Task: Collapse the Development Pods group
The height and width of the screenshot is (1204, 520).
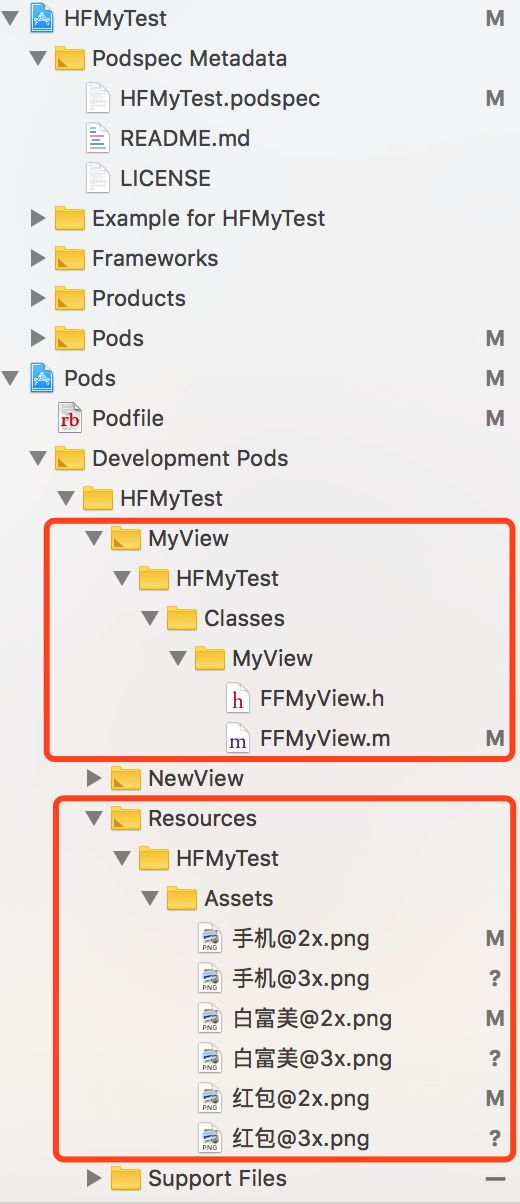Action: click(x=38, y=458)
